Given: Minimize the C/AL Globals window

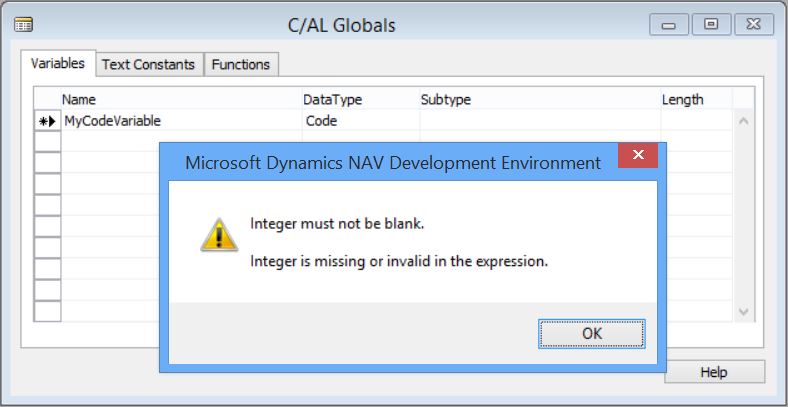Looking at the screenshot, I should (x=669, y=25).
